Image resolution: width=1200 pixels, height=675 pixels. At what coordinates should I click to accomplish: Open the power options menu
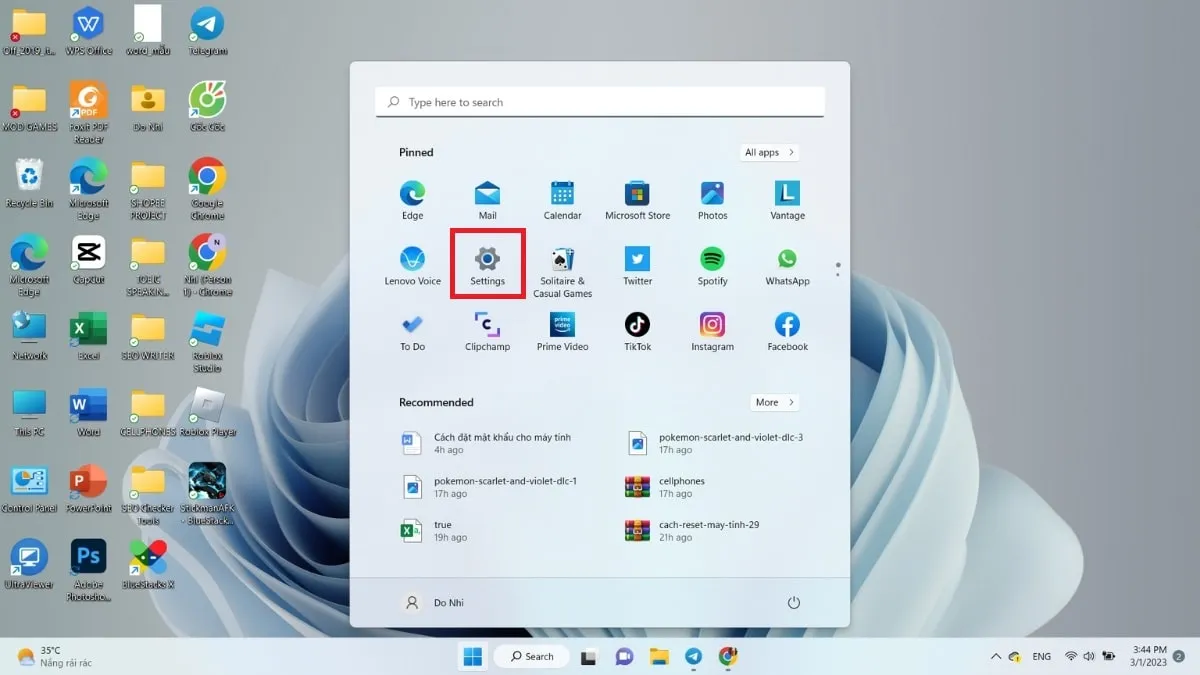[793, 602]
